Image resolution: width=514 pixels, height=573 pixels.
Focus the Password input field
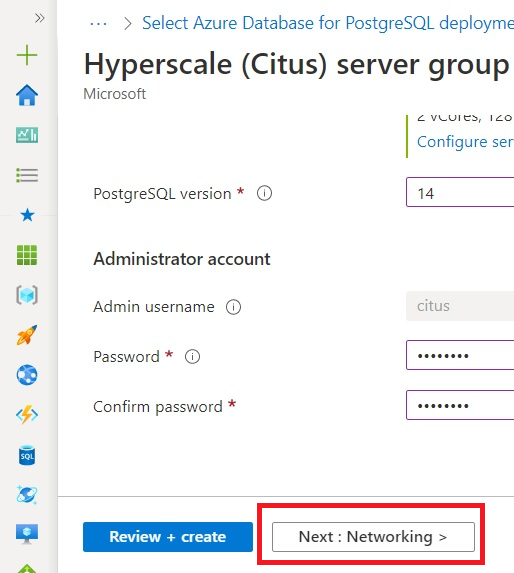460,355
